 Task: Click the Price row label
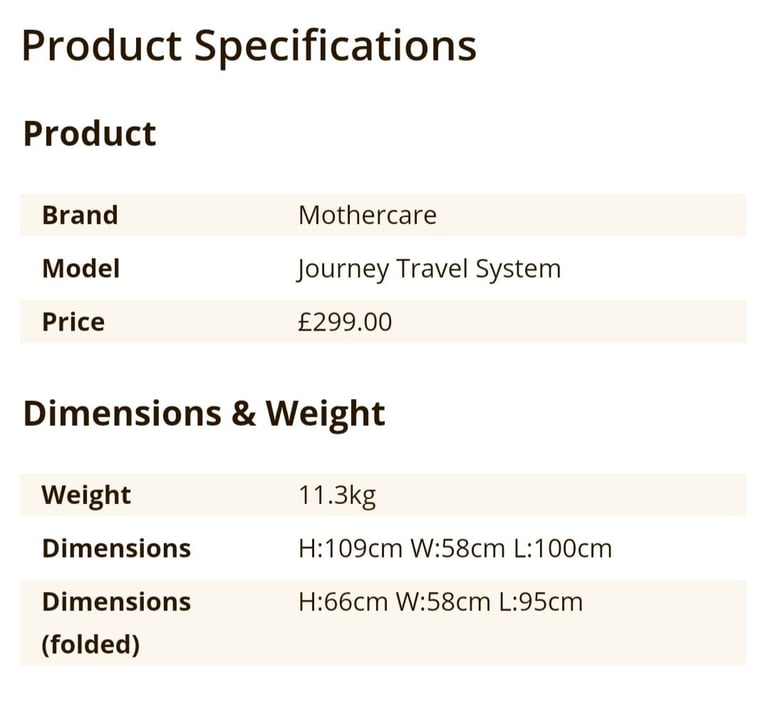73,322
